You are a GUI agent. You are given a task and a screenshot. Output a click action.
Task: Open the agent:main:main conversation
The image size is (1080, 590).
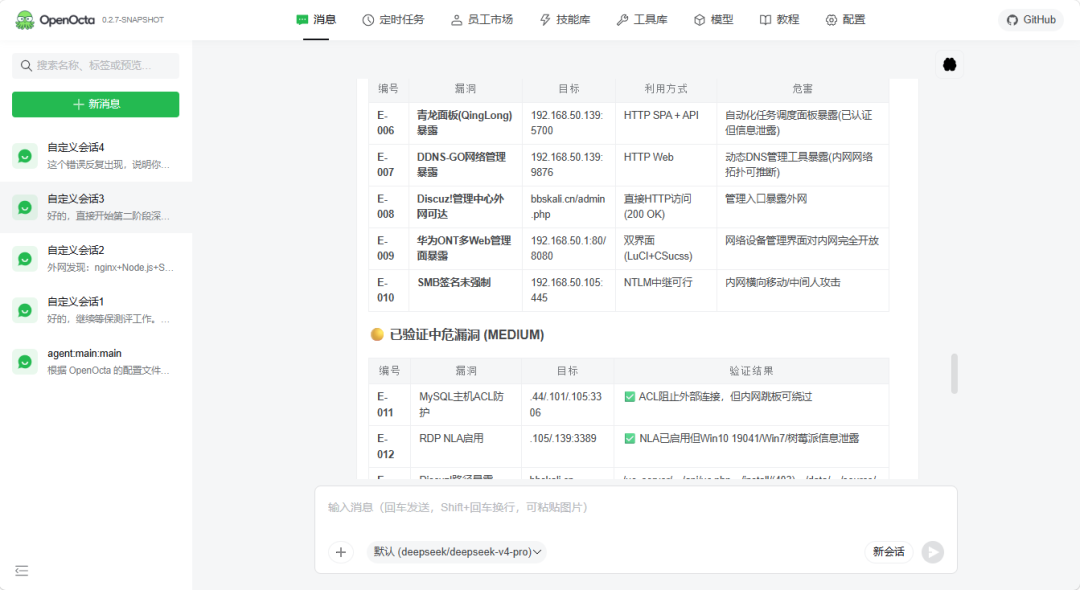(x=96, y=361)
